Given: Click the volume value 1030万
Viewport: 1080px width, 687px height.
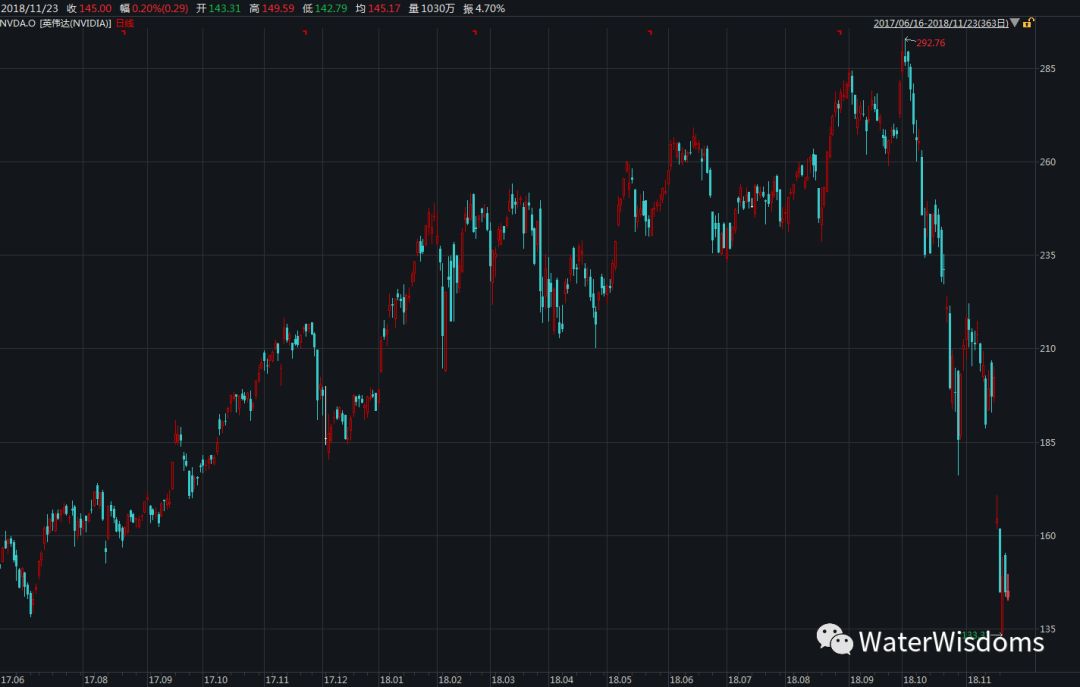Looking at the screenshot, I should [437, 8].
